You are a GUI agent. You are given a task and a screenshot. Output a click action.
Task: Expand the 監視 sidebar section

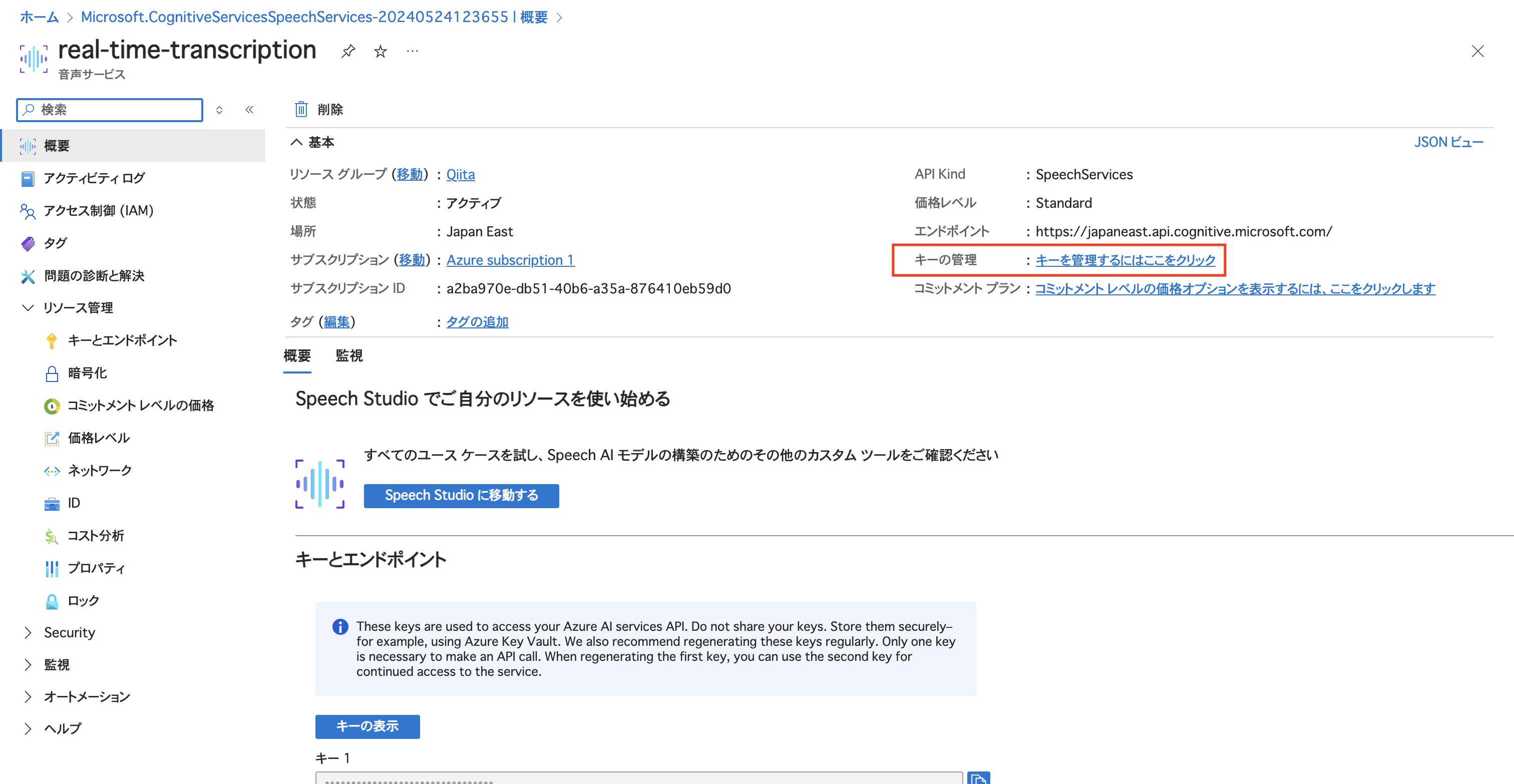pyautogui.click(x=28, y=665)
